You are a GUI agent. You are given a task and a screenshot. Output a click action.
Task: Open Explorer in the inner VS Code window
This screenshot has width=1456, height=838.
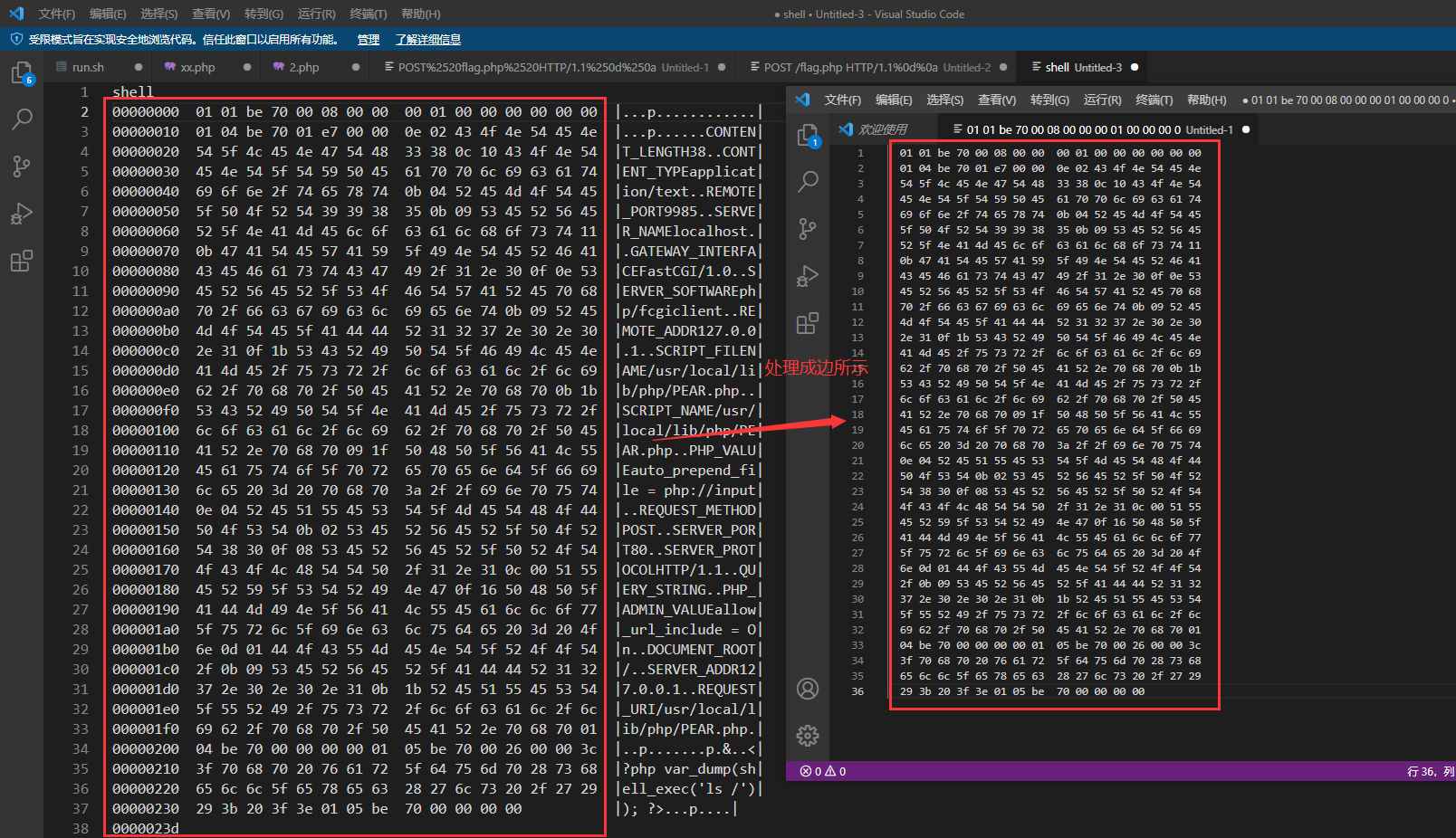pos(808,136)
